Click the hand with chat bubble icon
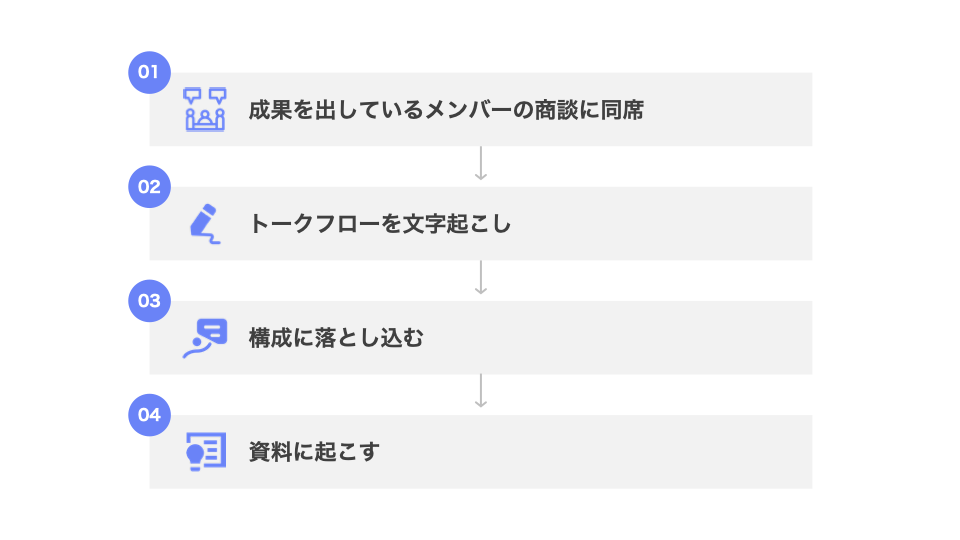960x540 pixels. 205,338
